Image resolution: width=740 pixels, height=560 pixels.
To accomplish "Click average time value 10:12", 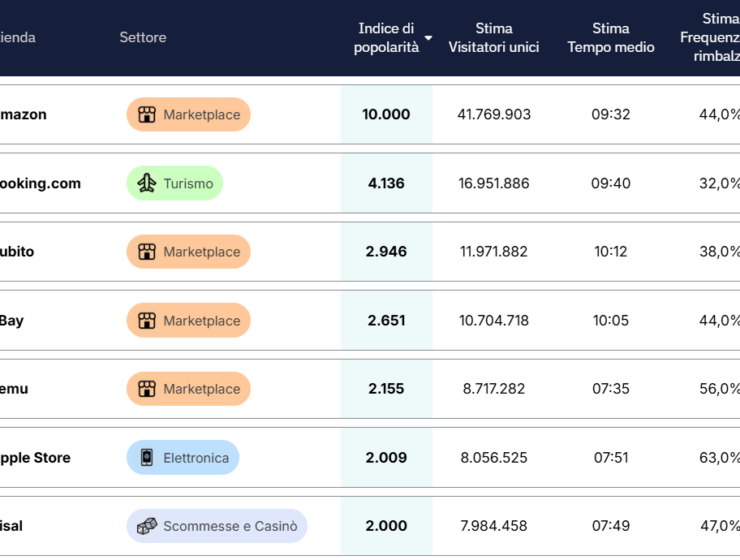I will coord(611,251).
